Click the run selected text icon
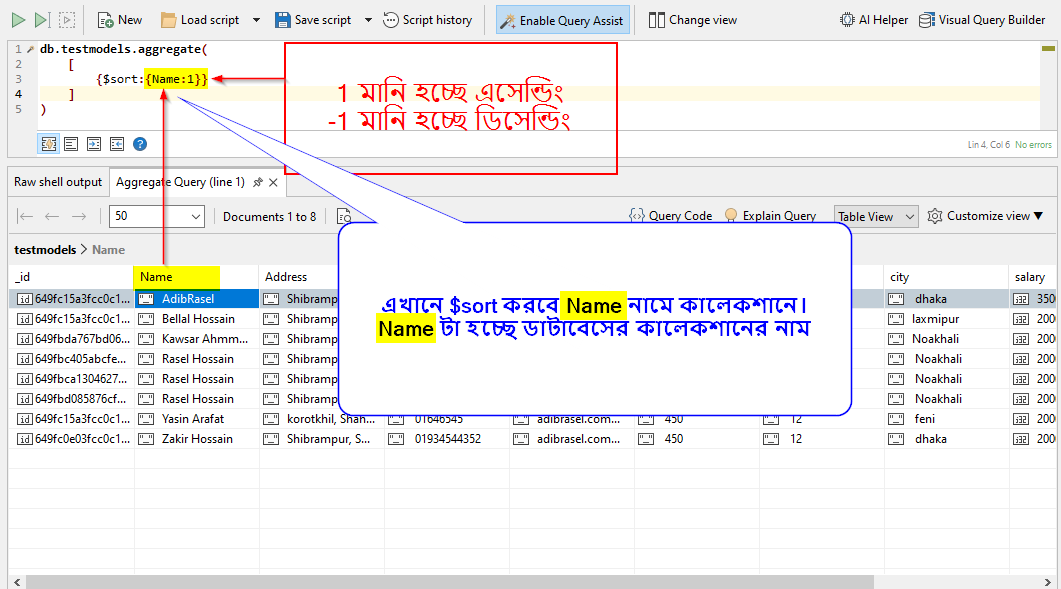Viewport: 1061px width, 589px height. 67,19
